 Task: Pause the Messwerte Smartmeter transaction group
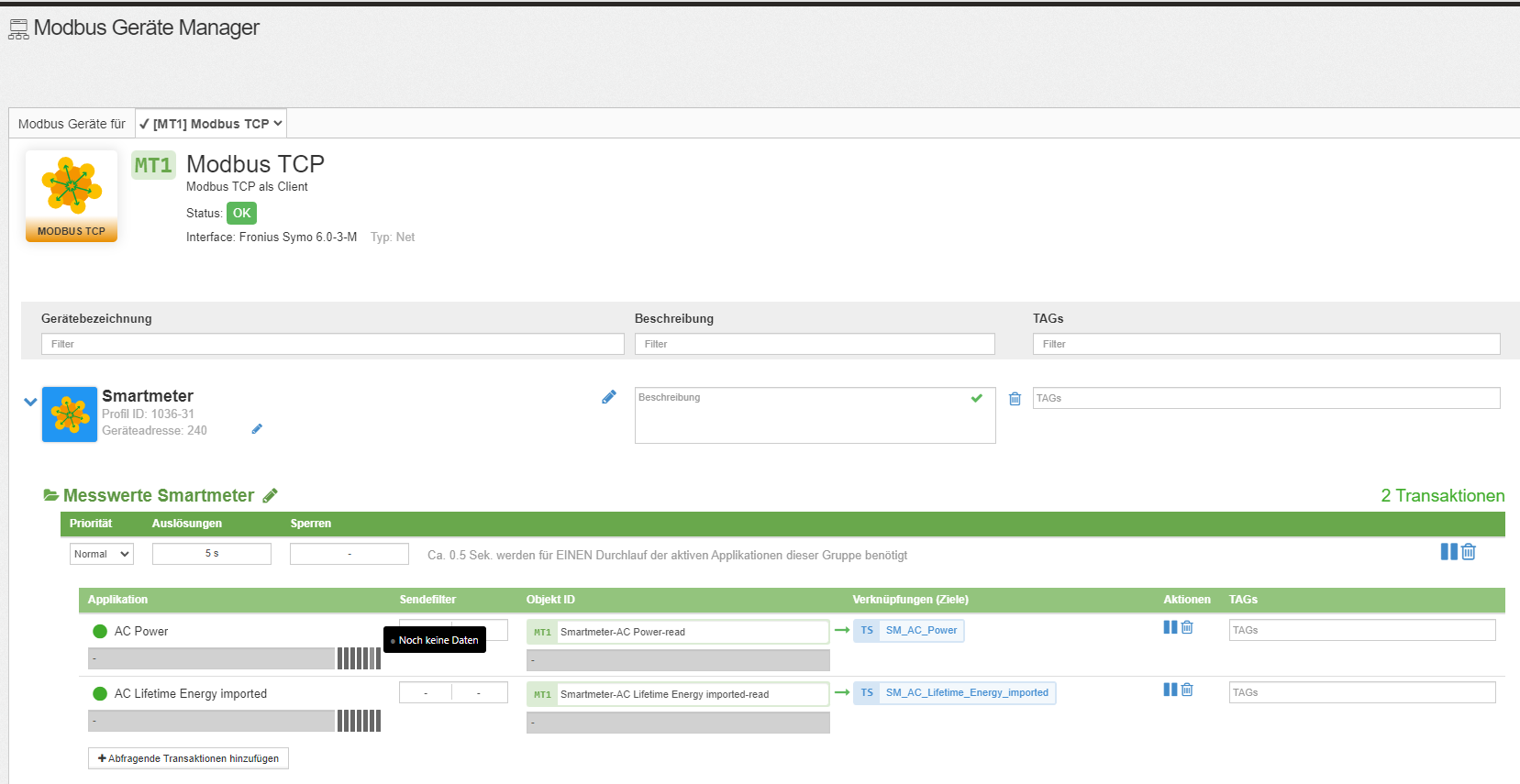click(x=1448, y=552)
